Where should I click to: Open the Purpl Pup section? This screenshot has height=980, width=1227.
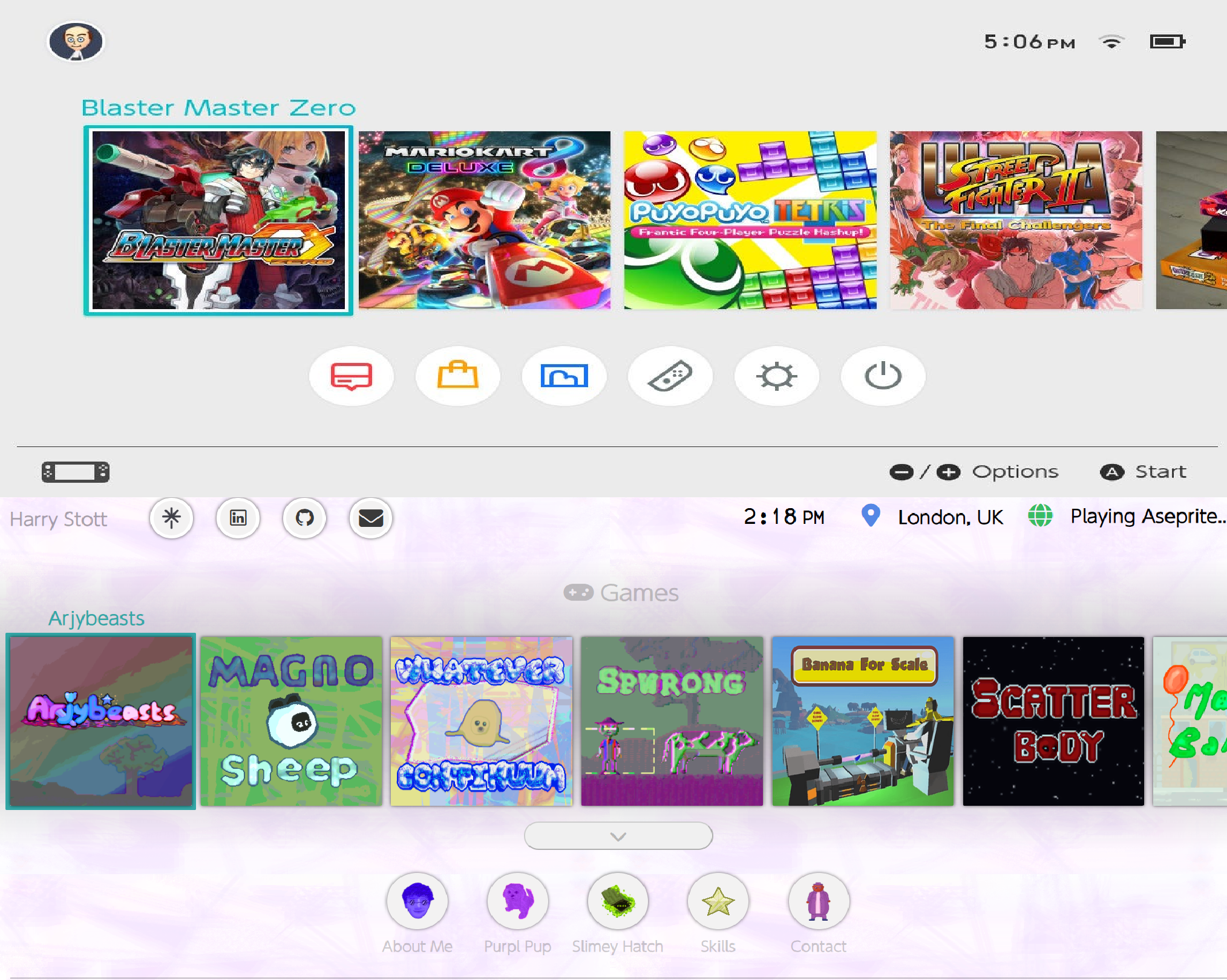pyautogui.click(x=518, y=901)
